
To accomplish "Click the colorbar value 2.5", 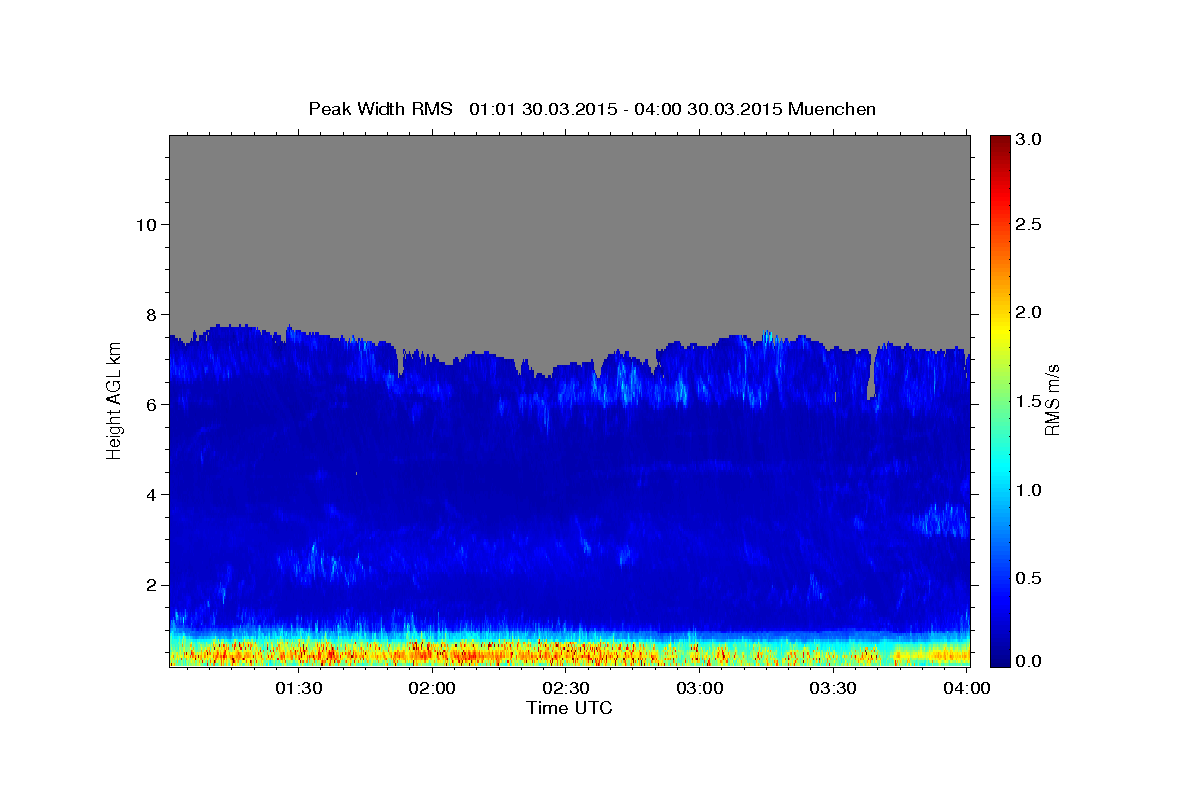I will [1029, 224].
